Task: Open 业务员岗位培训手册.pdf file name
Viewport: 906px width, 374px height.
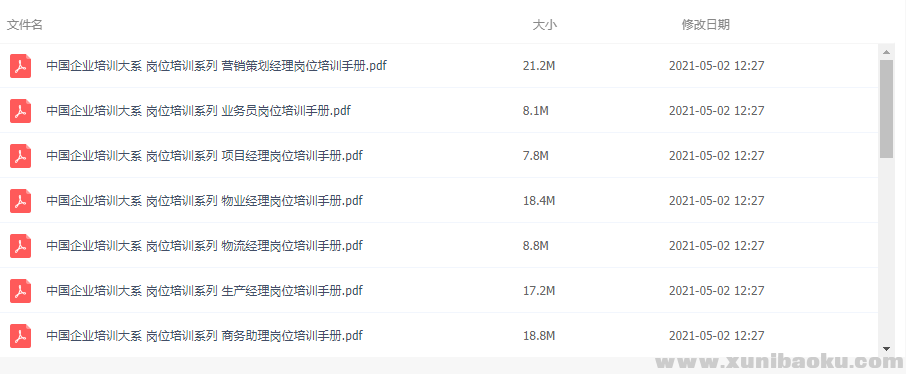Action: coord(198,111)
